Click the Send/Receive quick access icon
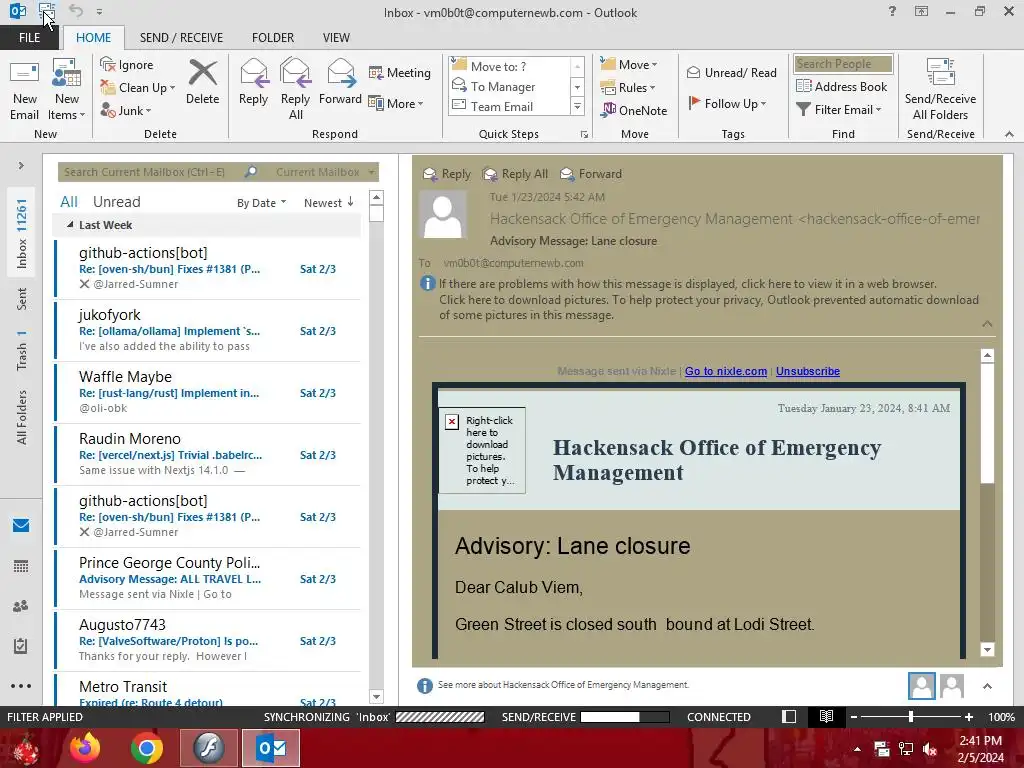The width and height of the screenshot is (1024, 768). pyautogui.click(x=47, y=11)
